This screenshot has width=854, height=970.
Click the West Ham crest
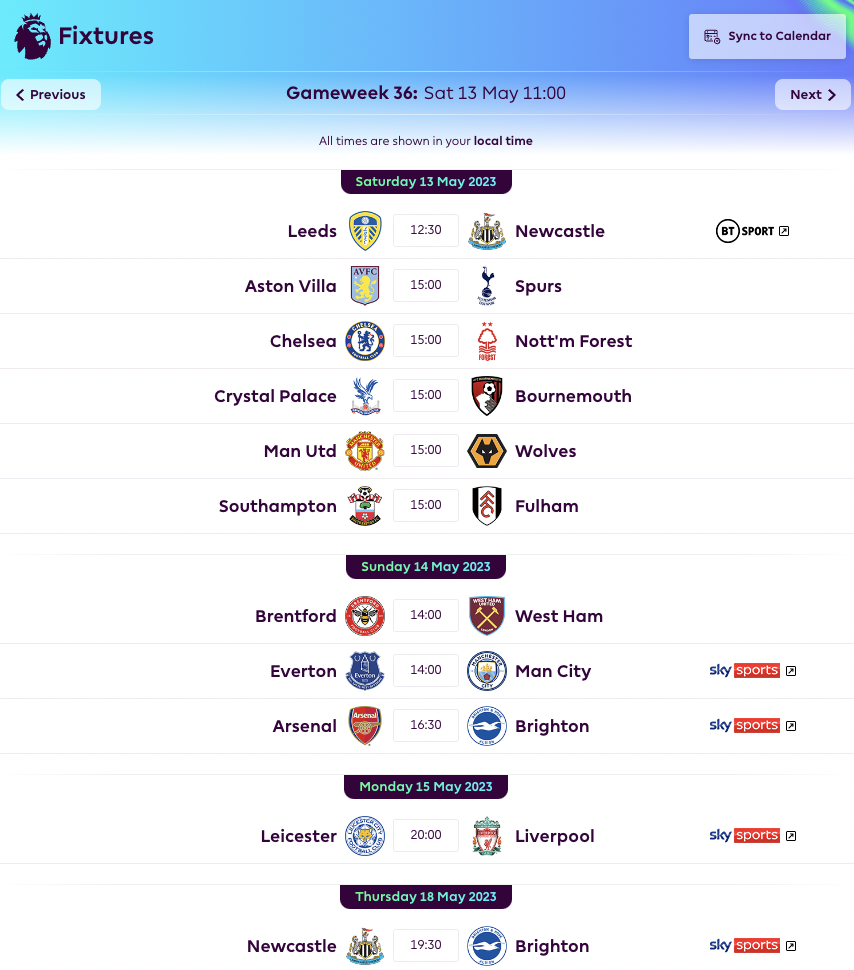pos(487,616)
